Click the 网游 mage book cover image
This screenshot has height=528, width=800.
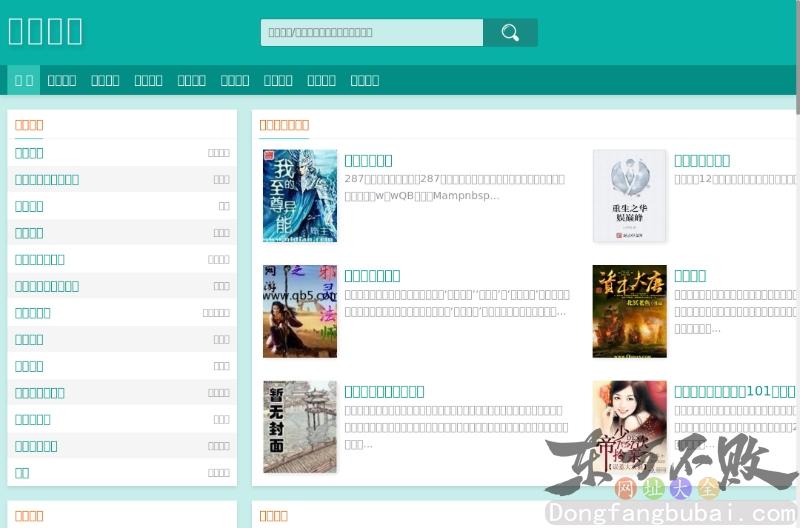(x=300, y=311)
